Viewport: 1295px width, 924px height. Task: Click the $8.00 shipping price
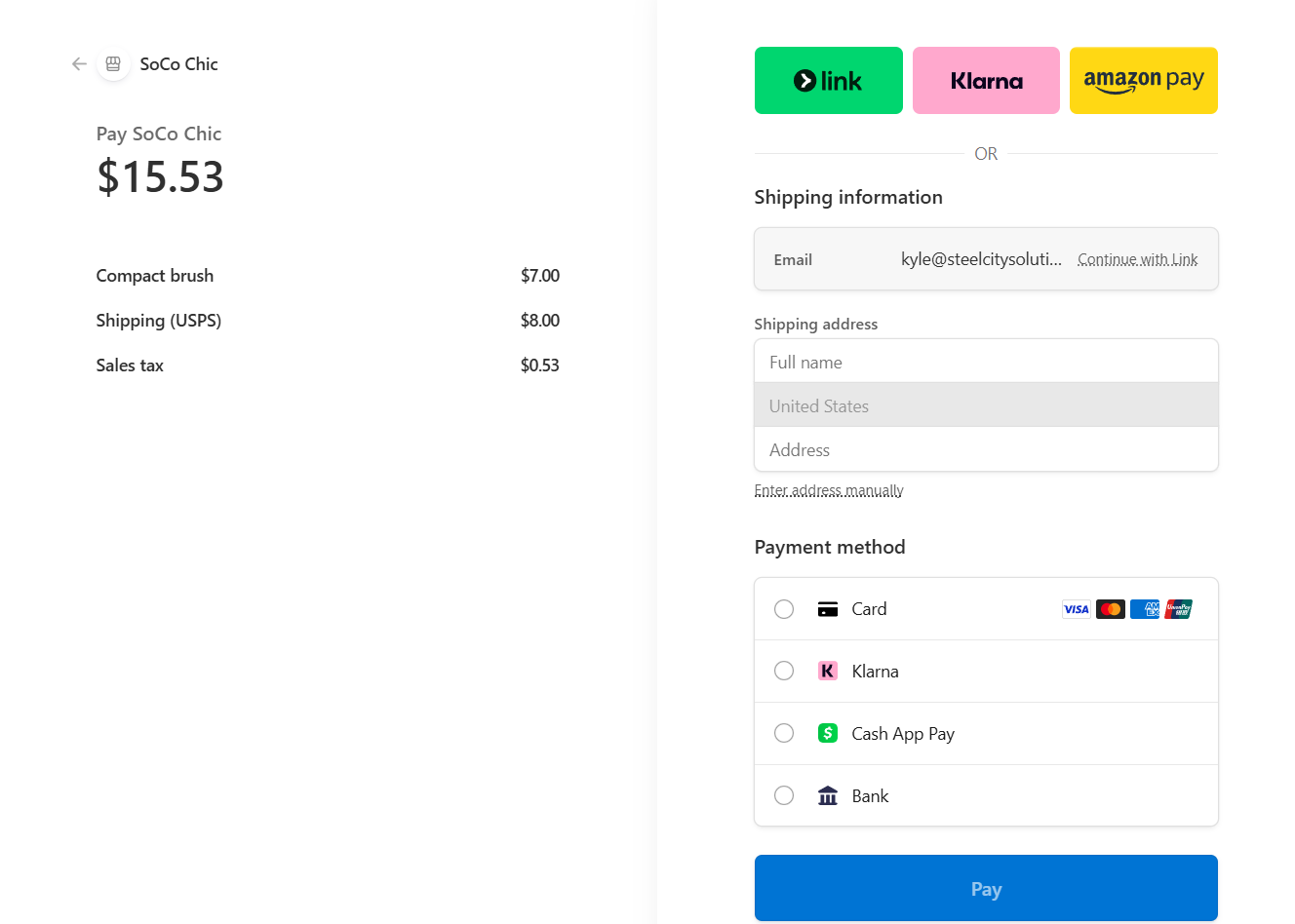540,321
